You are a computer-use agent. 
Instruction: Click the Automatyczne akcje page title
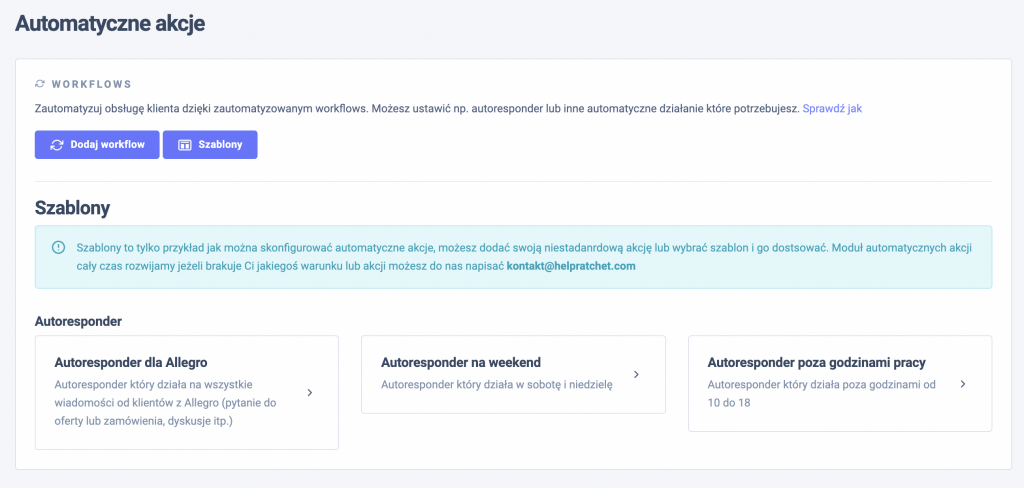point(110,24)
